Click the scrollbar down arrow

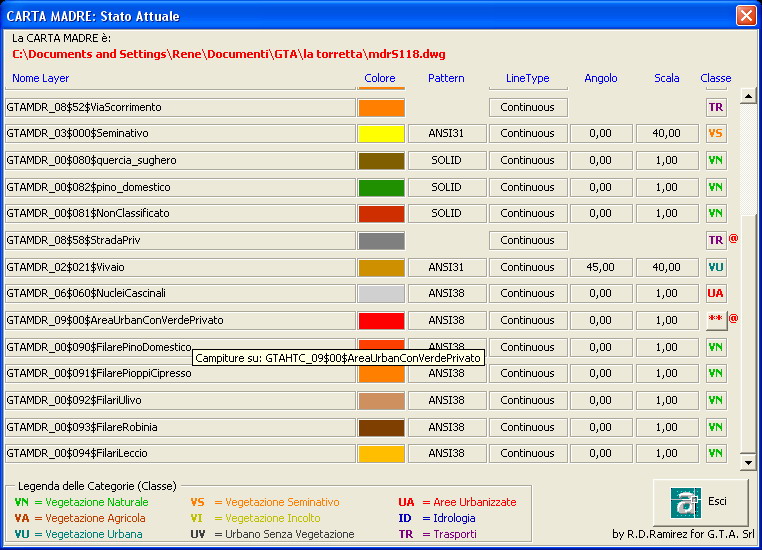(x=747, y=462)
